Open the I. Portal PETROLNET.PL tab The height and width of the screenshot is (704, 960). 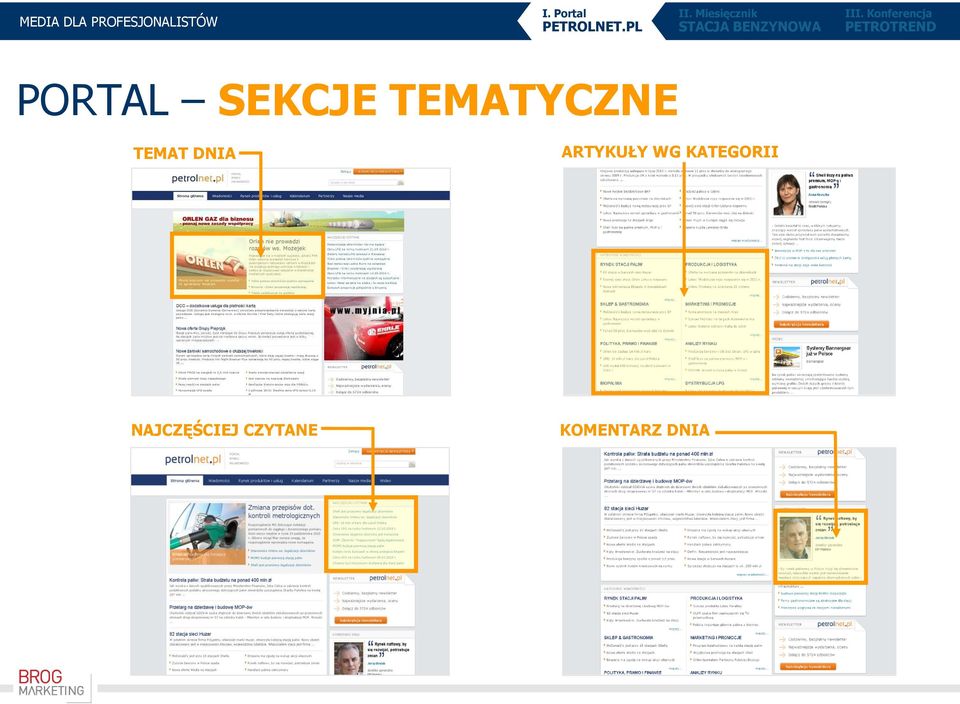591,20
